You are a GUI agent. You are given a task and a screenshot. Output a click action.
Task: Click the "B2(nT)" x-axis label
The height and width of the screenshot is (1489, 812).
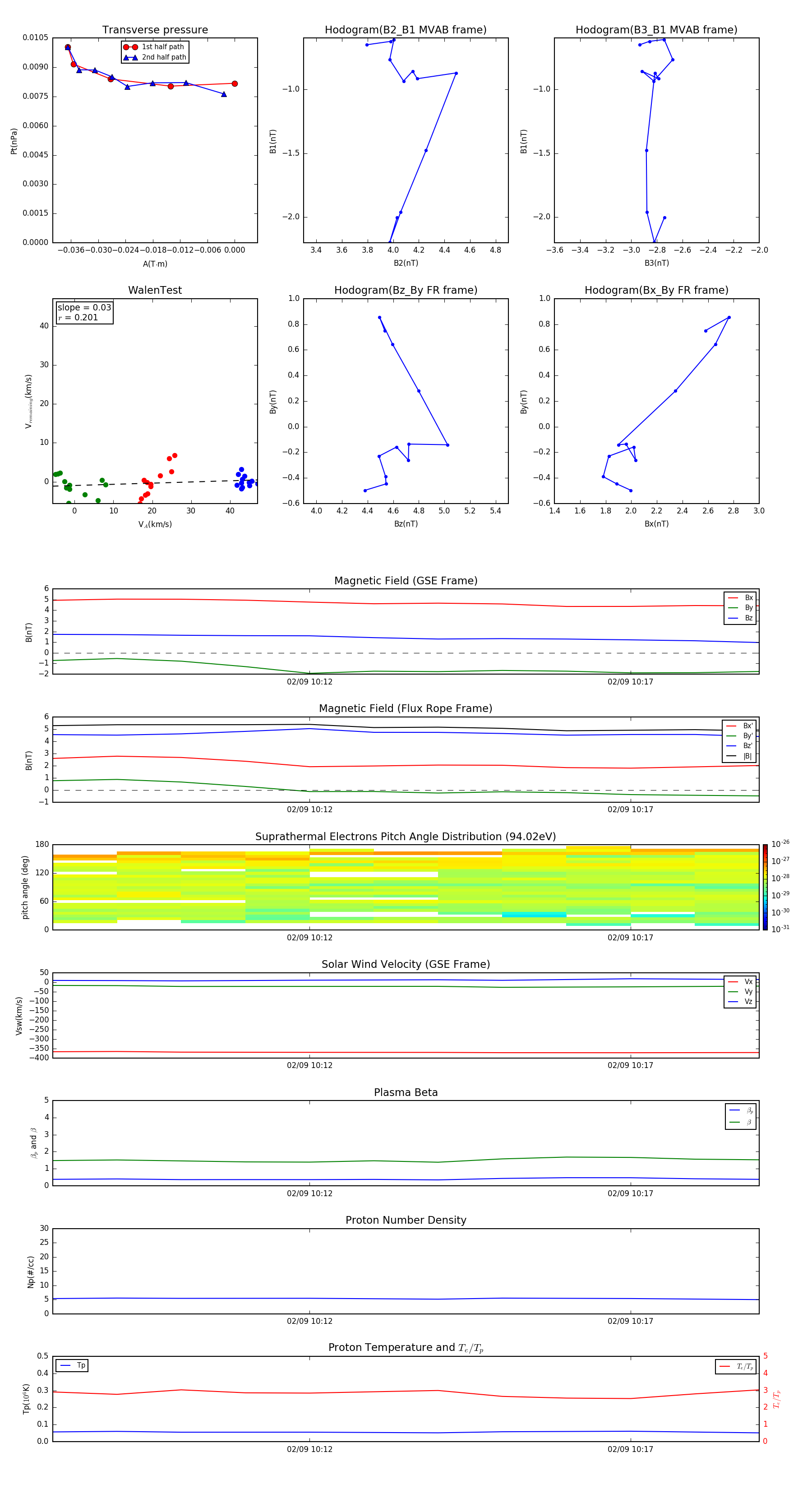pyautogui.click(x=406, y=263)
